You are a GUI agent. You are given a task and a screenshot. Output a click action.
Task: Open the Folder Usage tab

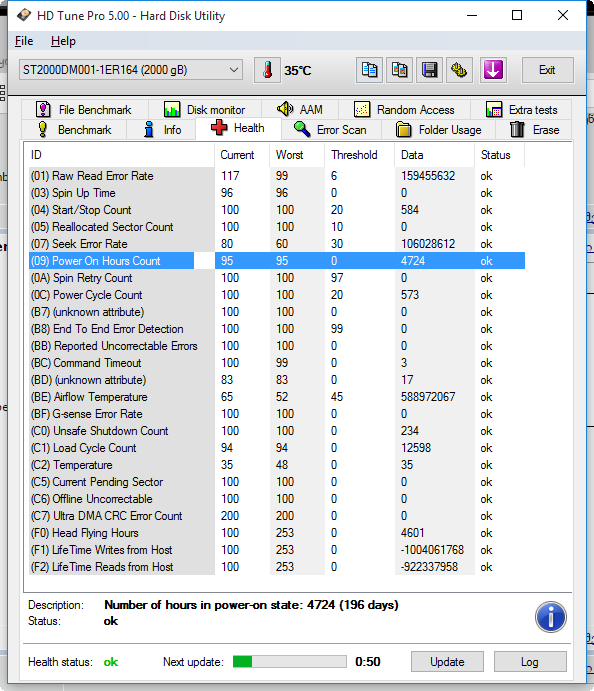point(439,130)
